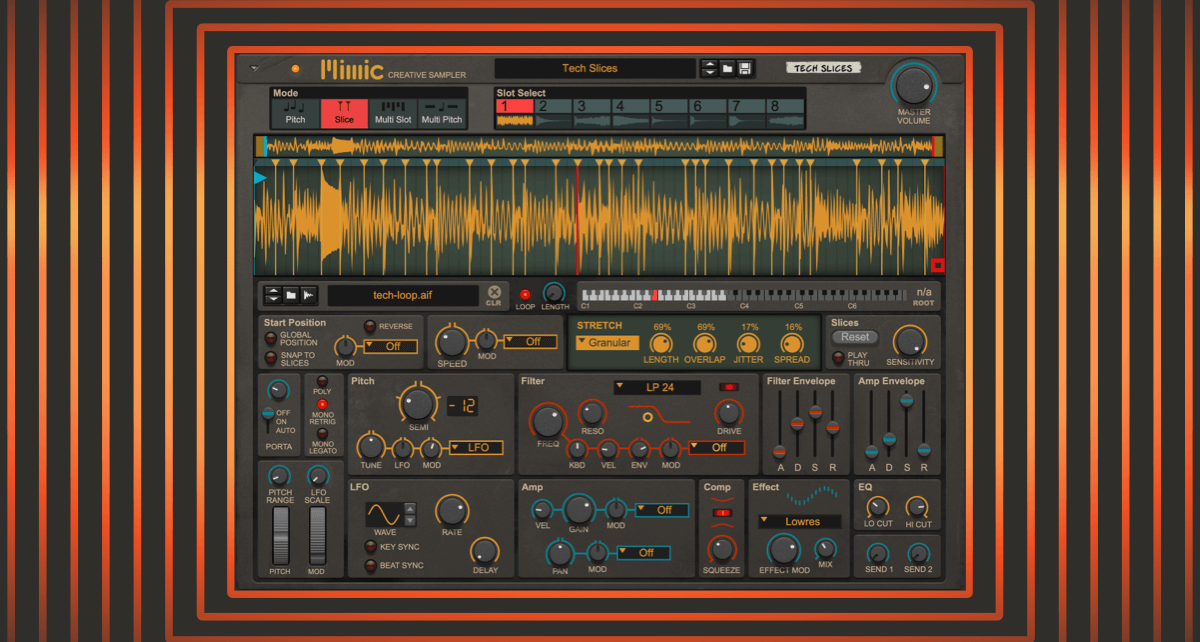Image resolution: width=1200 pixels, height=642 pixels.
Task: Click the Amp Envelope Sustain slider
Action: [x=907, y=401]
